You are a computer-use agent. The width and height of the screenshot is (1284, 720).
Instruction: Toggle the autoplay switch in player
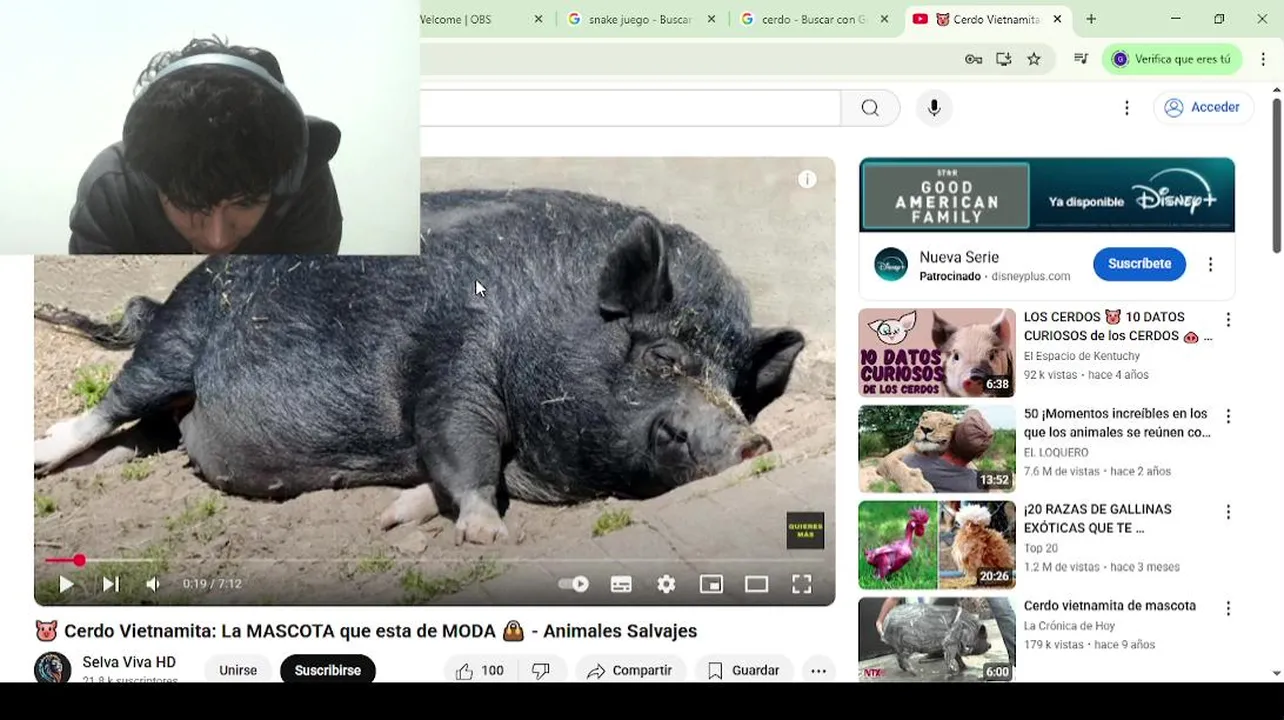(573, 584)
